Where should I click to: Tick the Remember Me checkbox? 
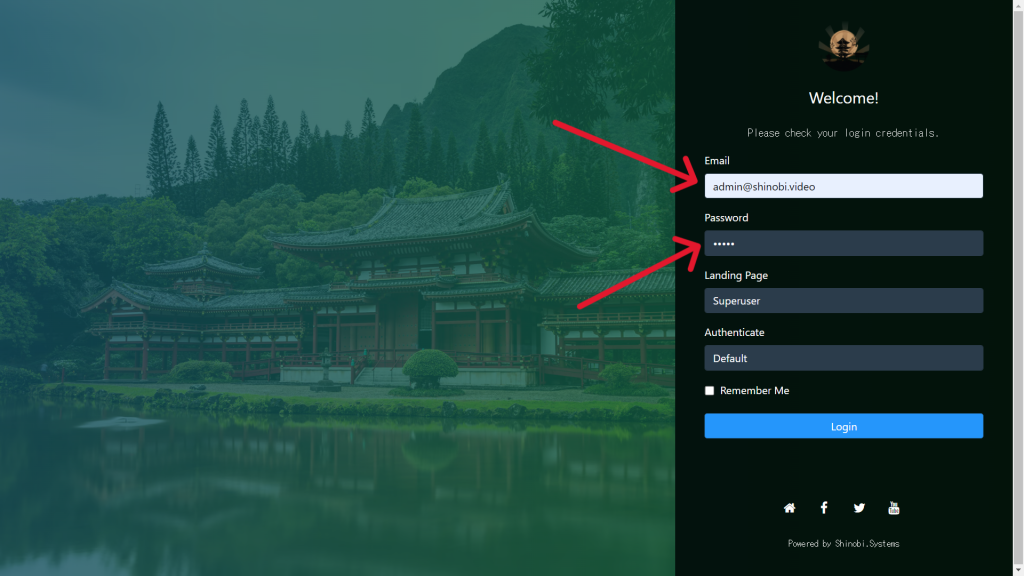(x=709, y=391)
